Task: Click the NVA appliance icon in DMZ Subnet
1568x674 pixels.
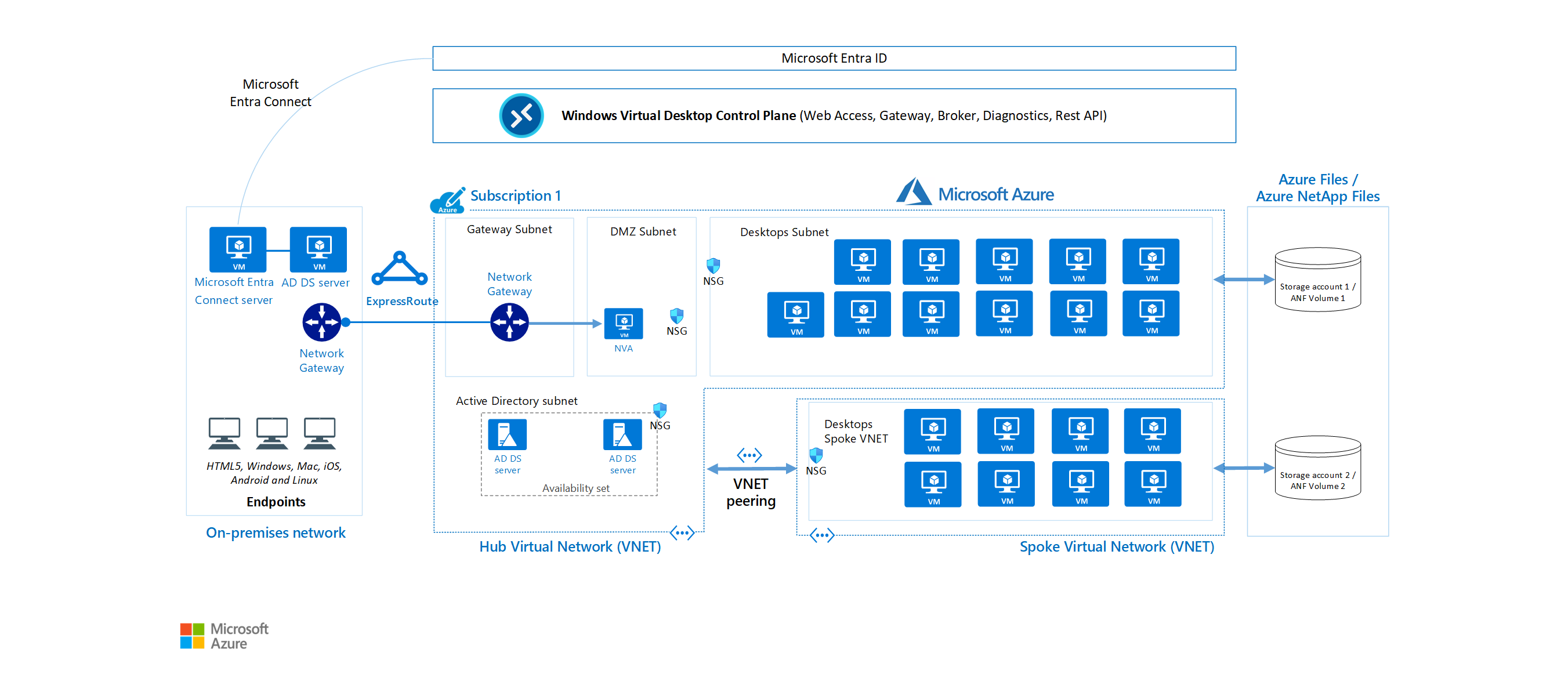Action: (x=624, y=321)
